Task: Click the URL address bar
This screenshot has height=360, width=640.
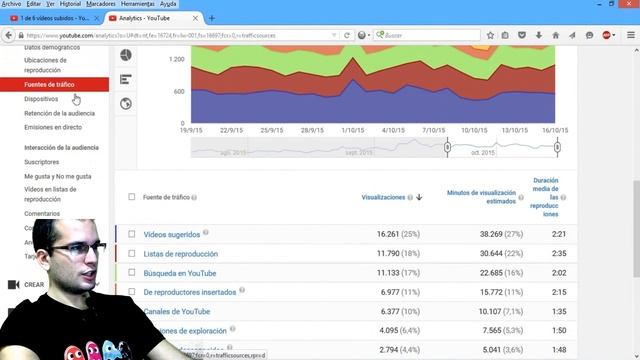Action: 178,36
